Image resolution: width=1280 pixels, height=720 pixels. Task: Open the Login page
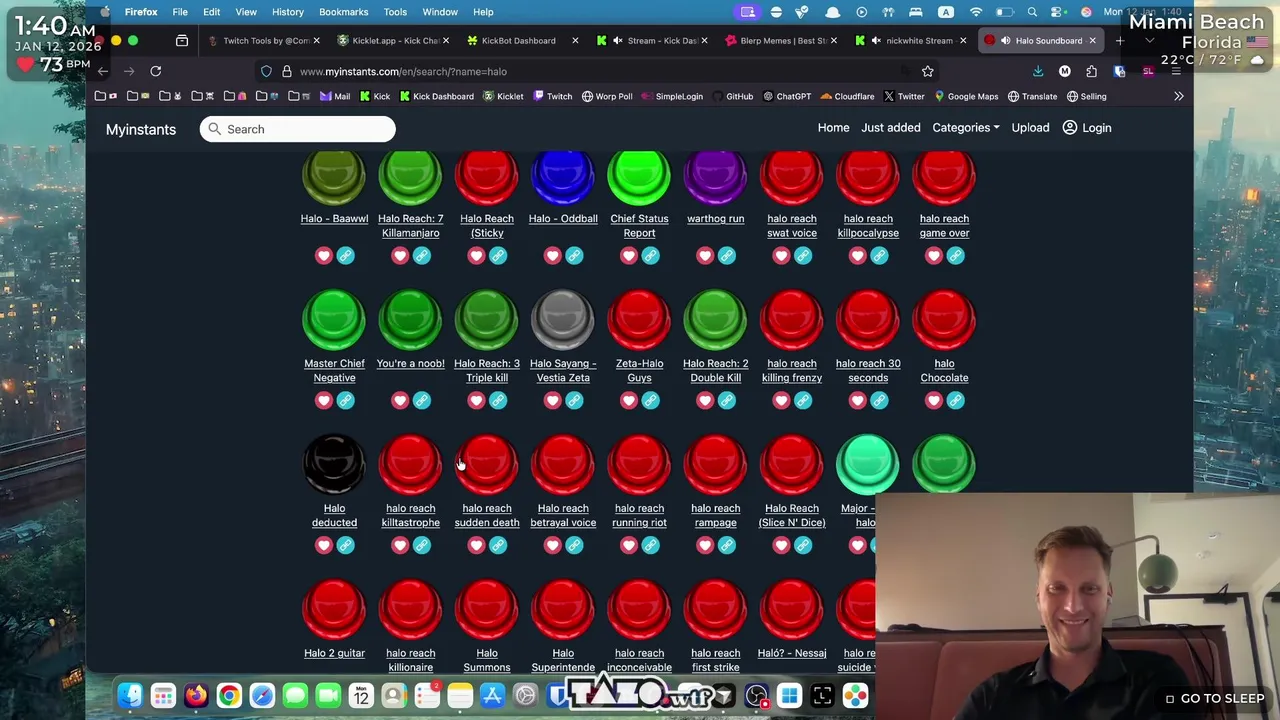pos(1086,128)
